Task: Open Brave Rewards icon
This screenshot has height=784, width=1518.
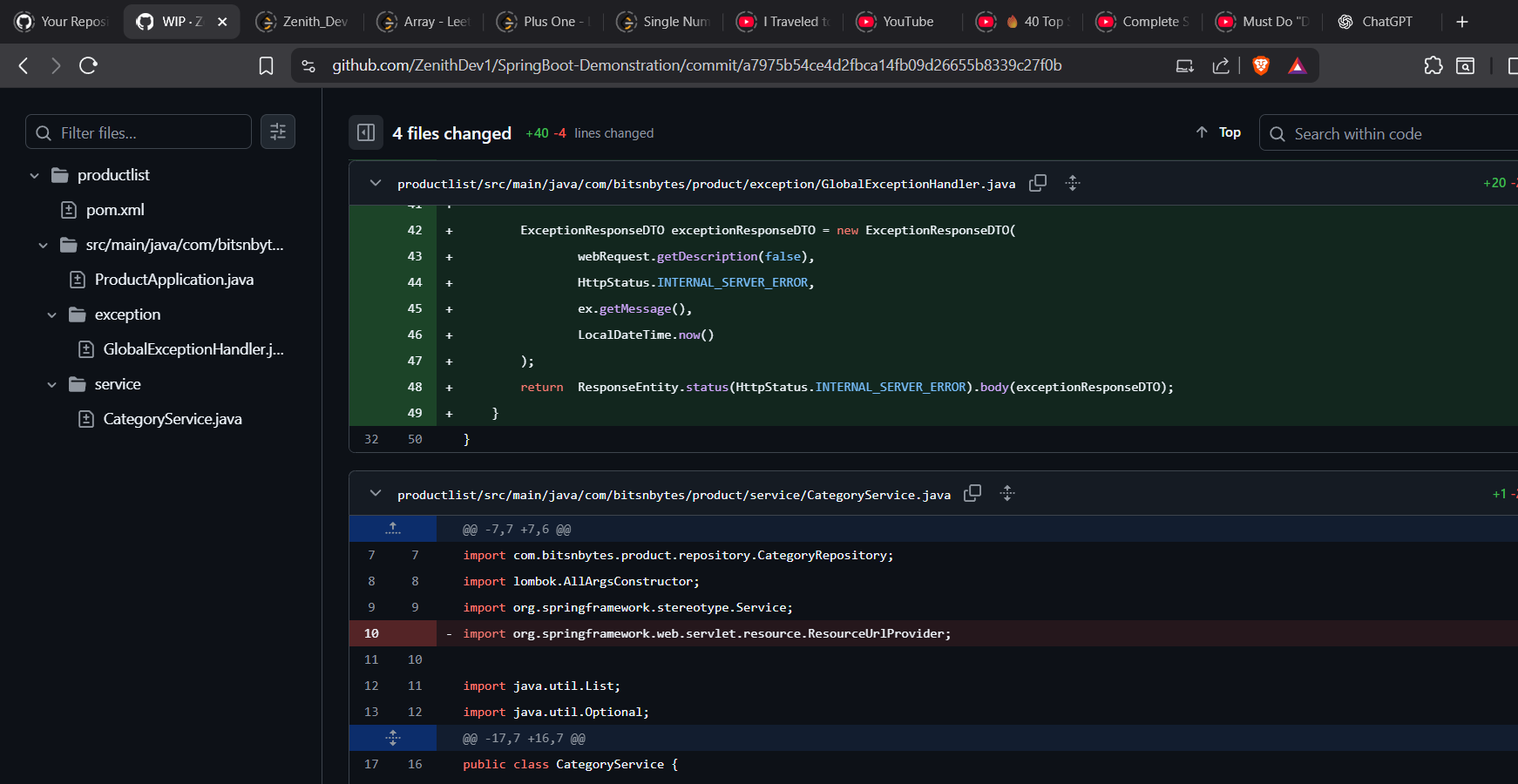Action: pos(1297,64)
